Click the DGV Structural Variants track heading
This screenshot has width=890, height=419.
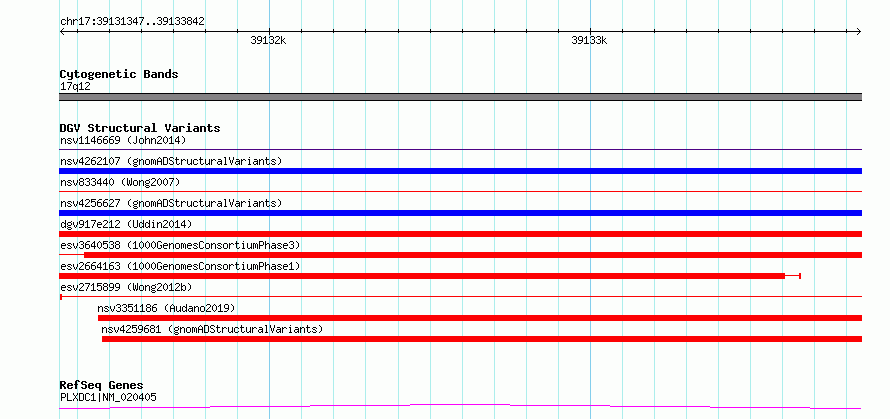click(x=140, y=128)
